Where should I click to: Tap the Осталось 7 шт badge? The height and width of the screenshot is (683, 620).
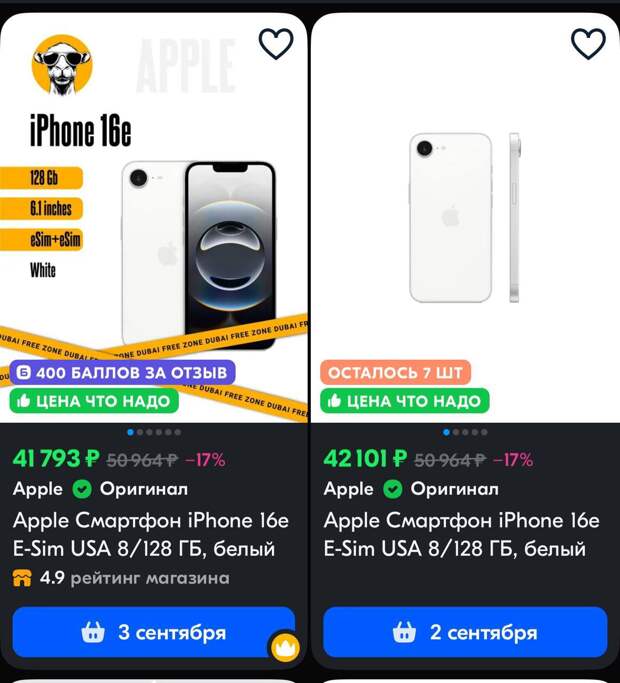point(395,372)
